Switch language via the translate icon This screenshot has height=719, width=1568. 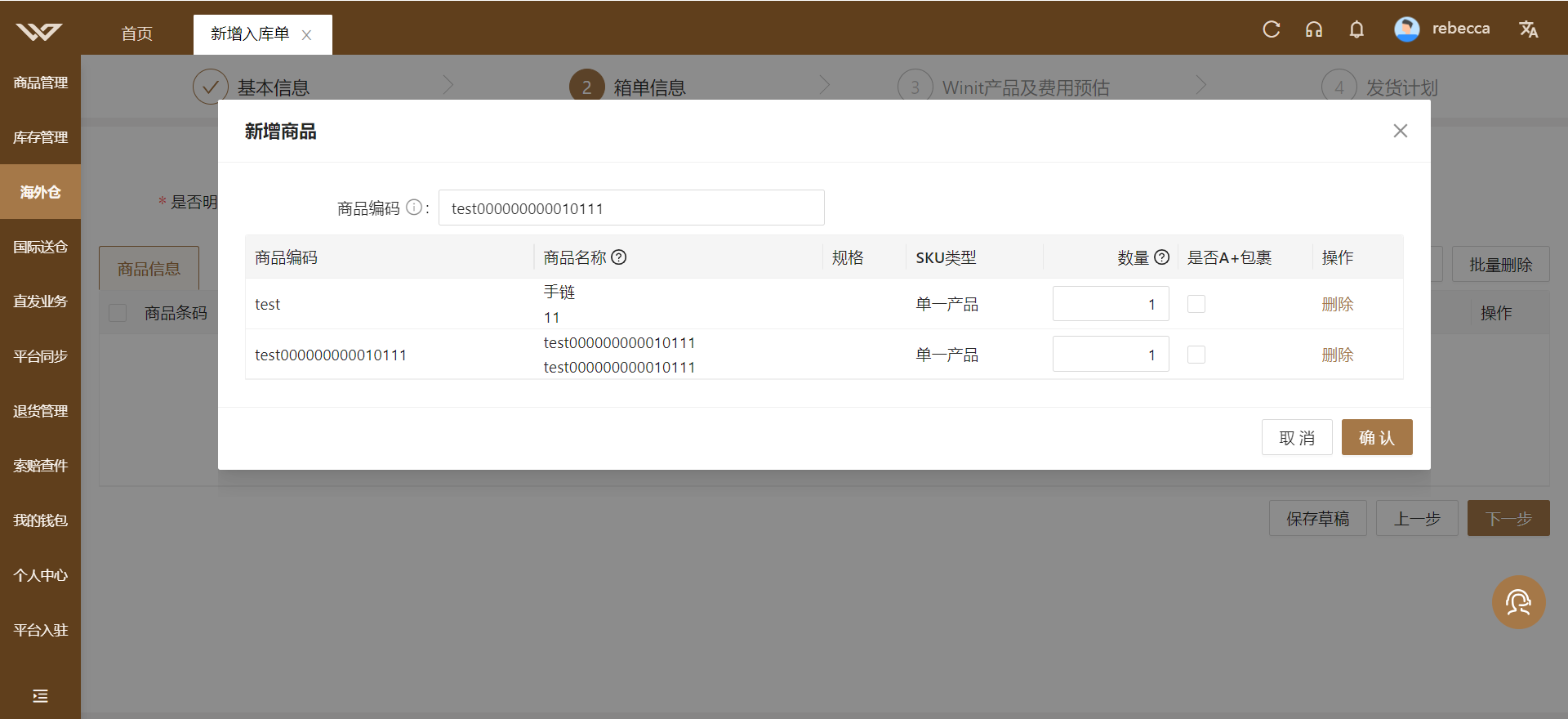[x=1528, y=29]
